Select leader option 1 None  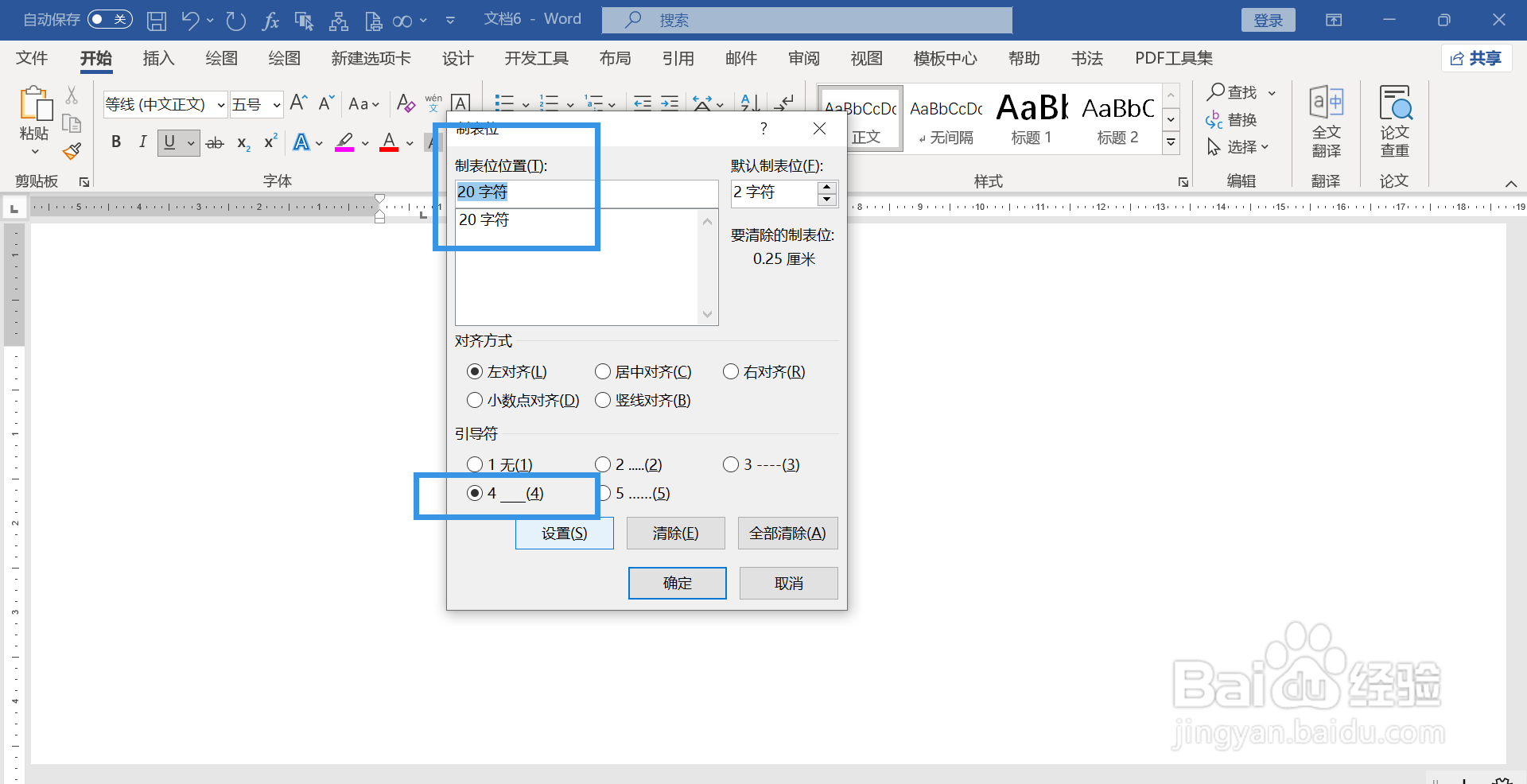[475, 464]
